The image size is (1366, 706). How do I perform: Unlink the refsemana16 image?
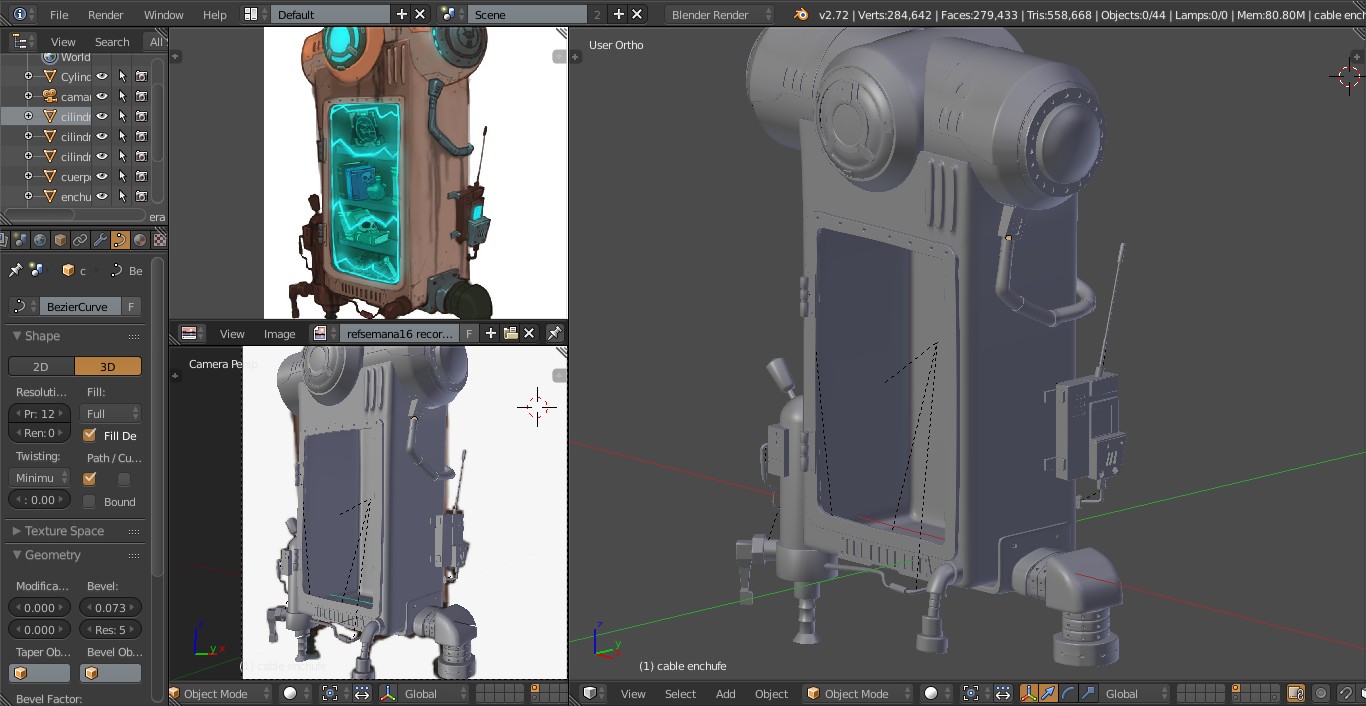click(x=529, y=333)
